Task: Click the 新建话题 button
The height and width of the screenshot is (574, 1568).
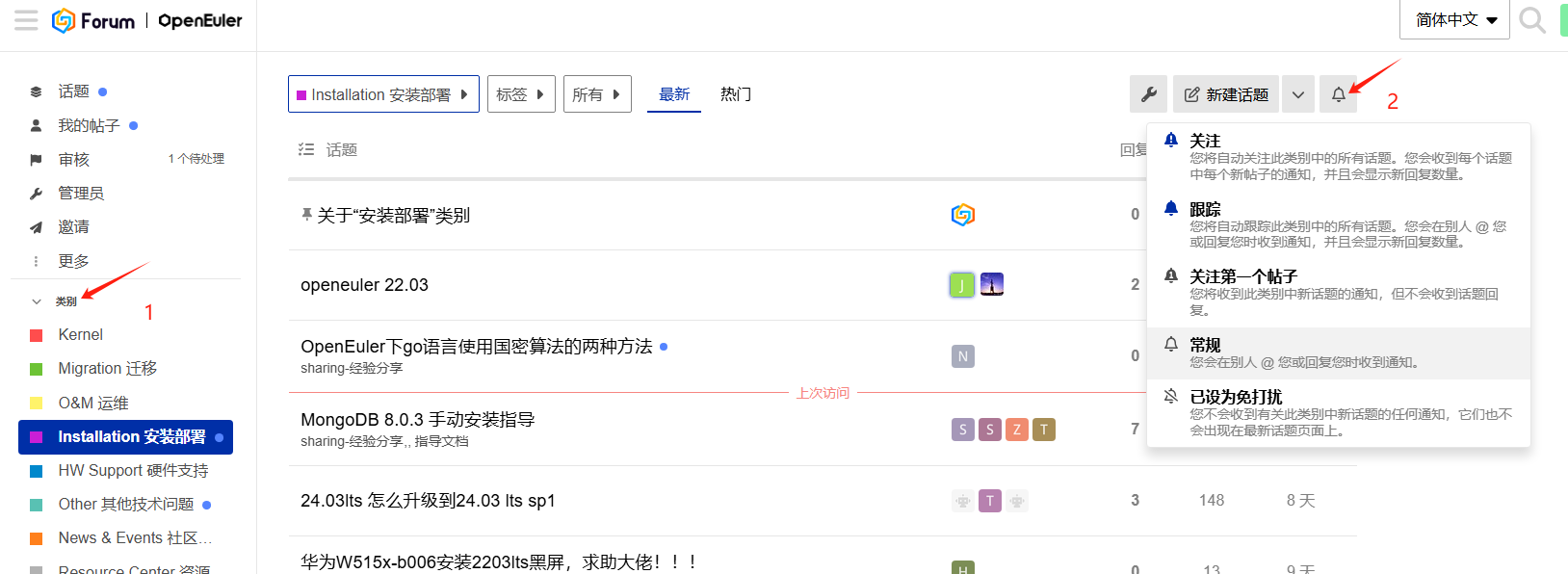Action: coord(1225,94)
